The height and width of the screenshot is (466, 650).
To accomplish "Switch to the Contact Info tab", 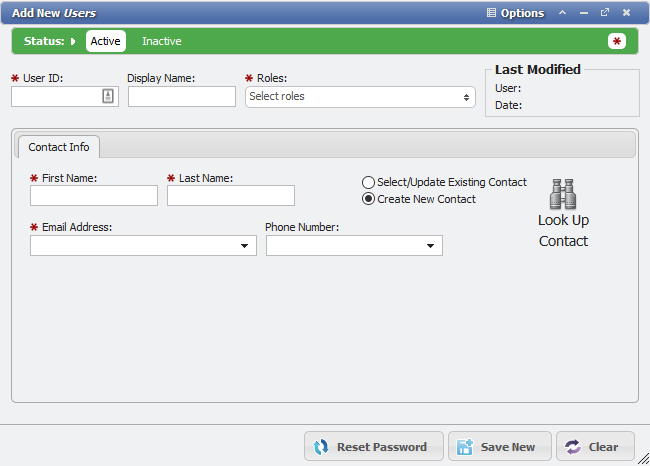I will (59, 147).
